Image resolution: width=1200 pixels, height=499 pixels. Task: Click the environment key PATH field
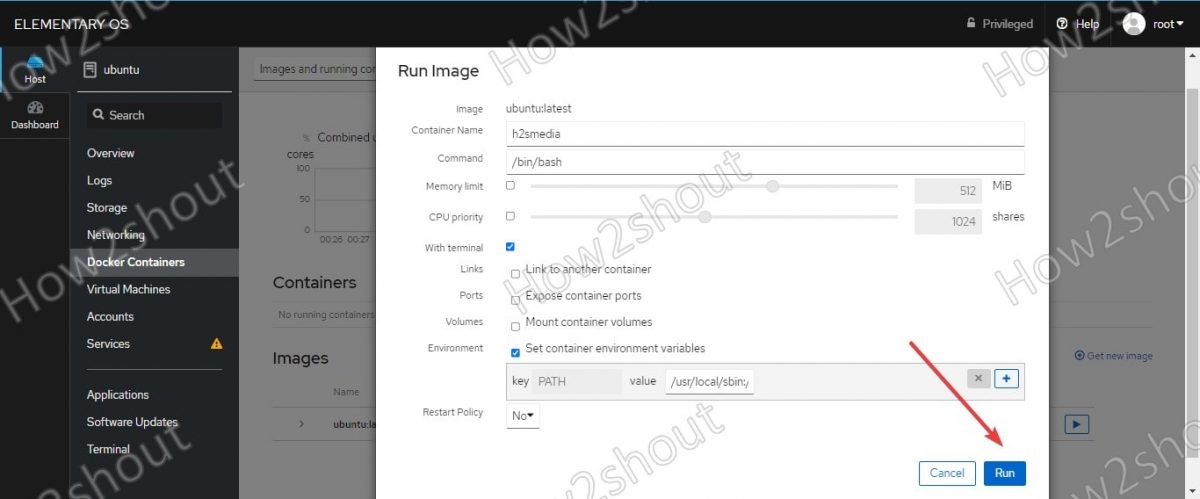(x=577, y=381)
